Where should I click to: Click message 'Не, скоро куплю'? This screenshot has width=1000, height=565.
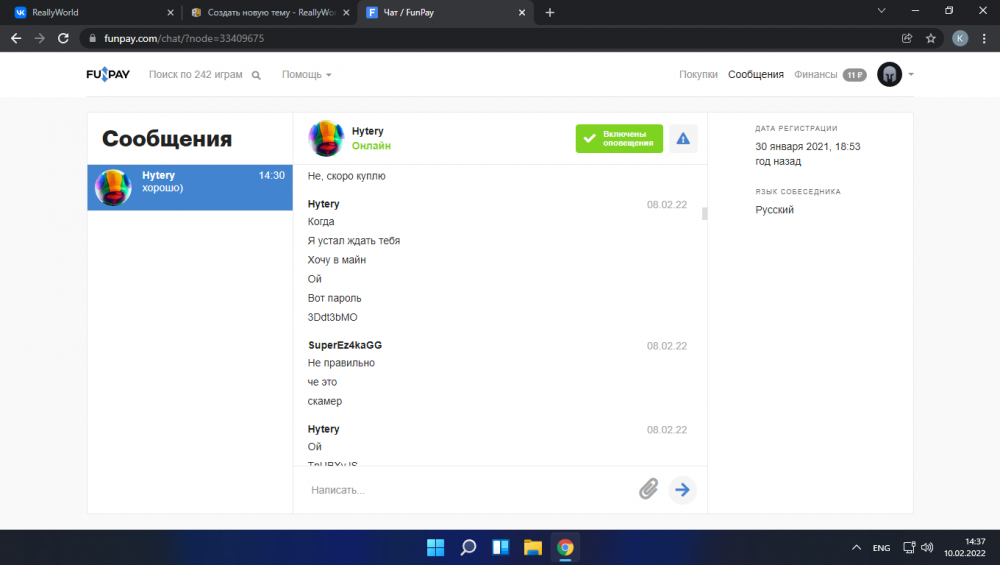pos(346,176)
